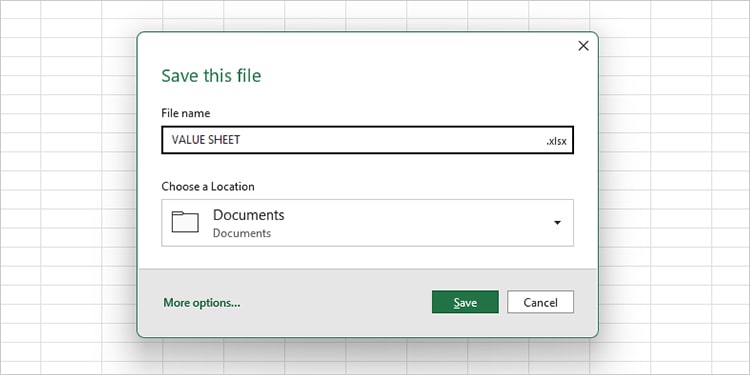Cancel the save dialog
The width and height of the screenshot is (750, 375).
[540, 302]
